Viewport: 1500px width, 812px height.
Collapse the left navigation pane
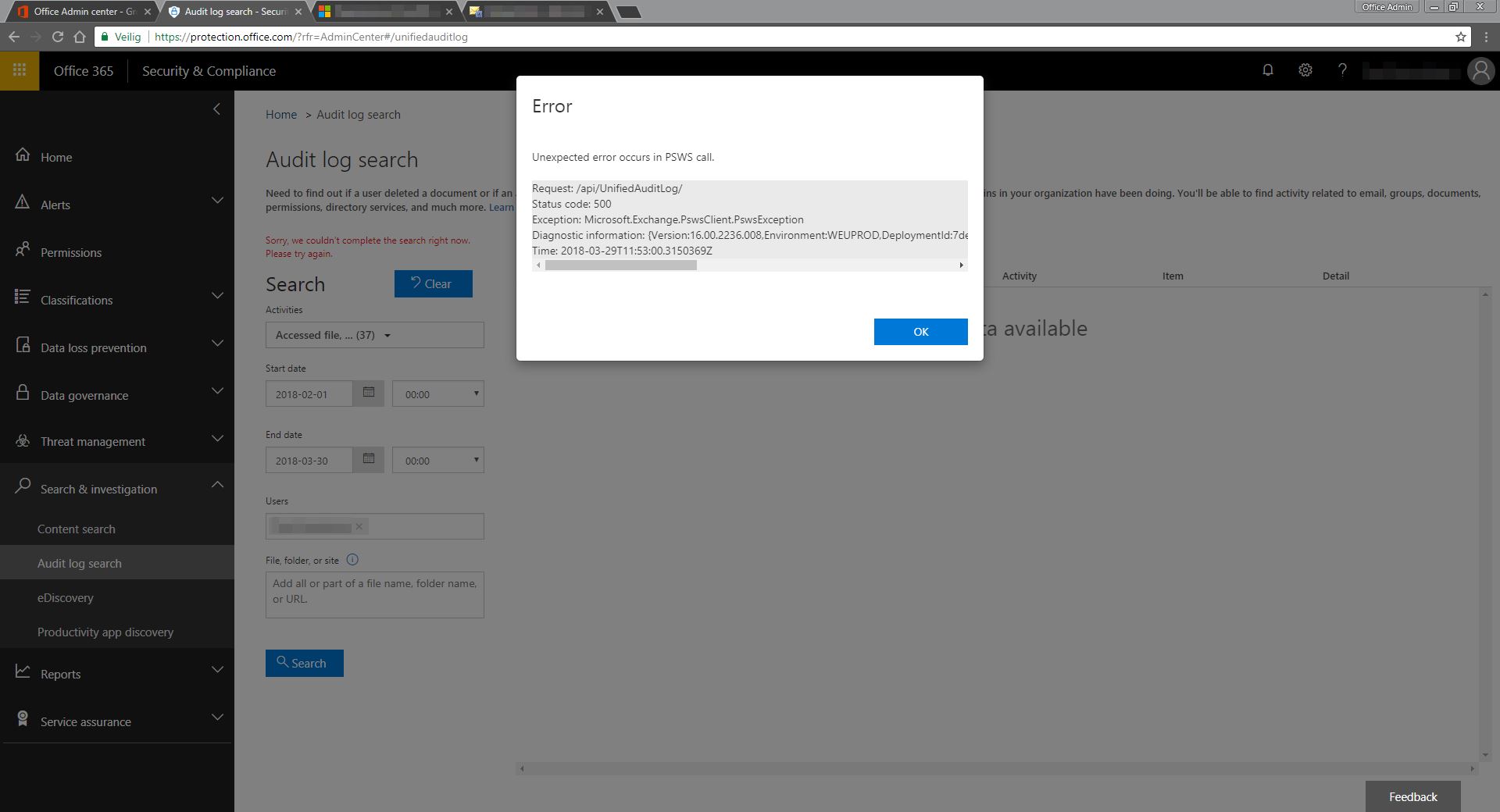click(x=217, y=109)
